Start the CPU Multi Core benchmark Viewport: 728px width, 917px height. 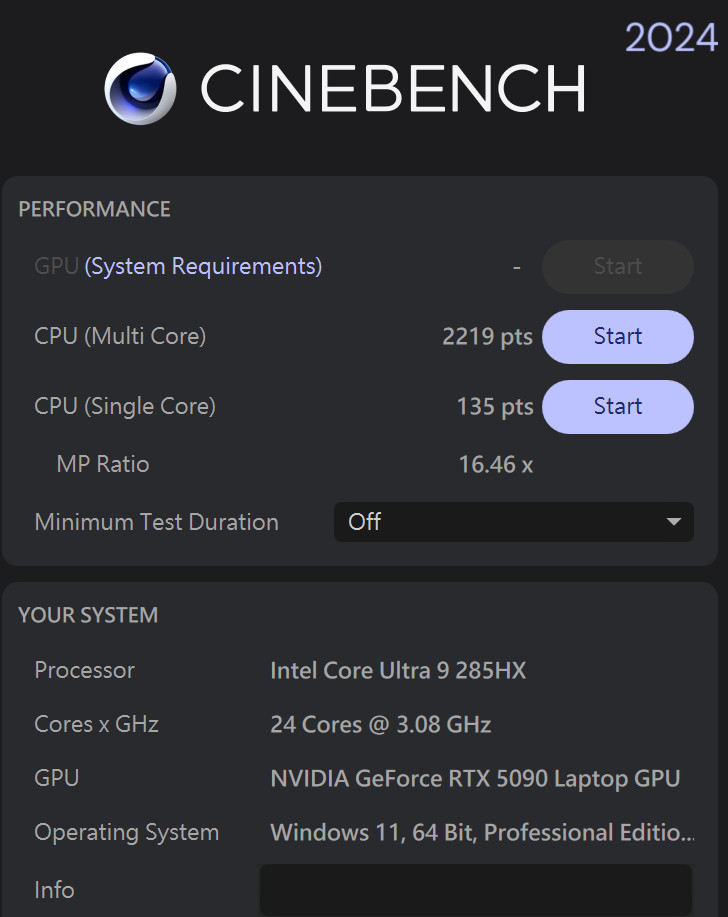pyautogui.click(x=617, y=337)
